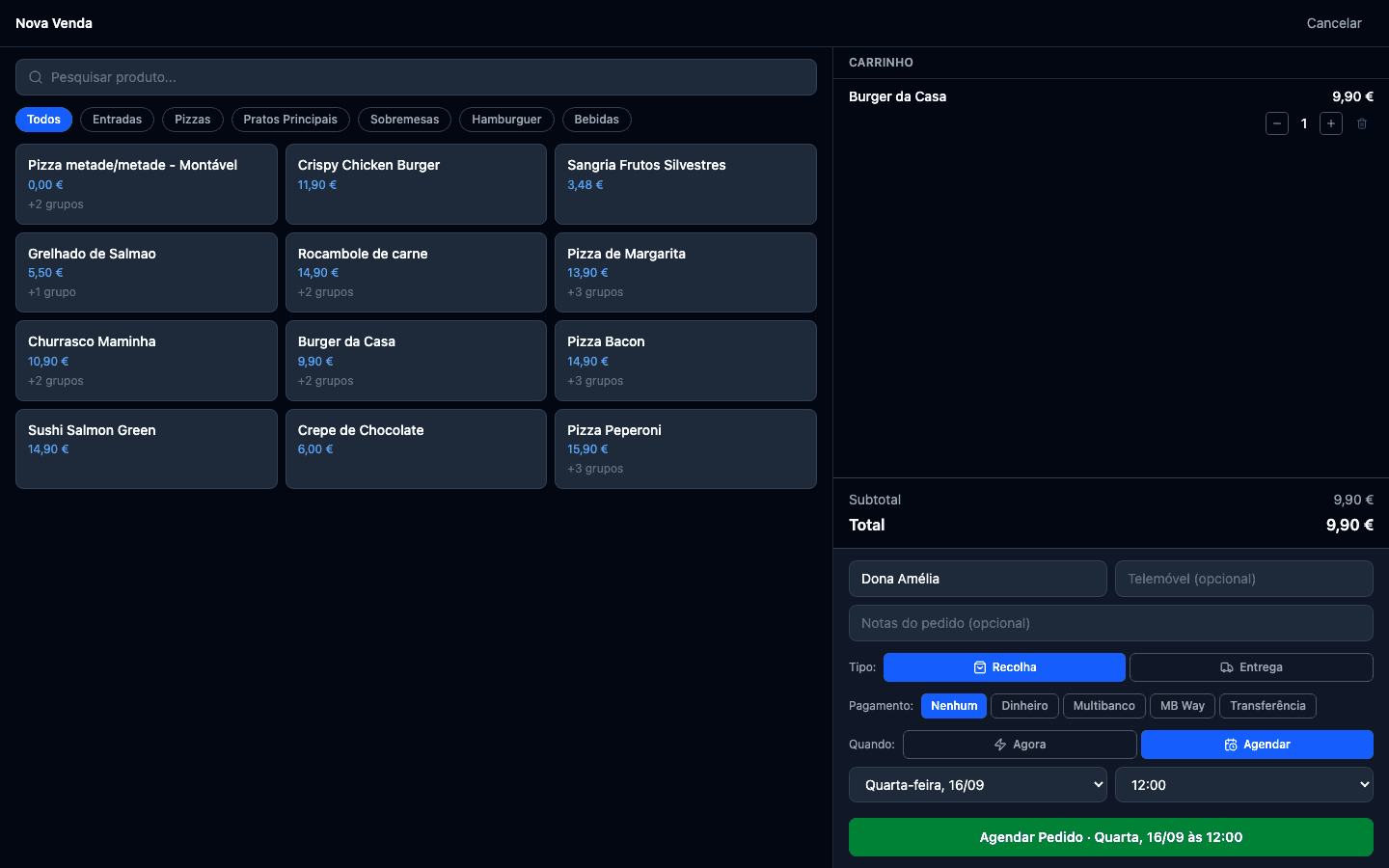
Task: Focus the Telemóvel phone input field
Action: [x=1244, y=579]
